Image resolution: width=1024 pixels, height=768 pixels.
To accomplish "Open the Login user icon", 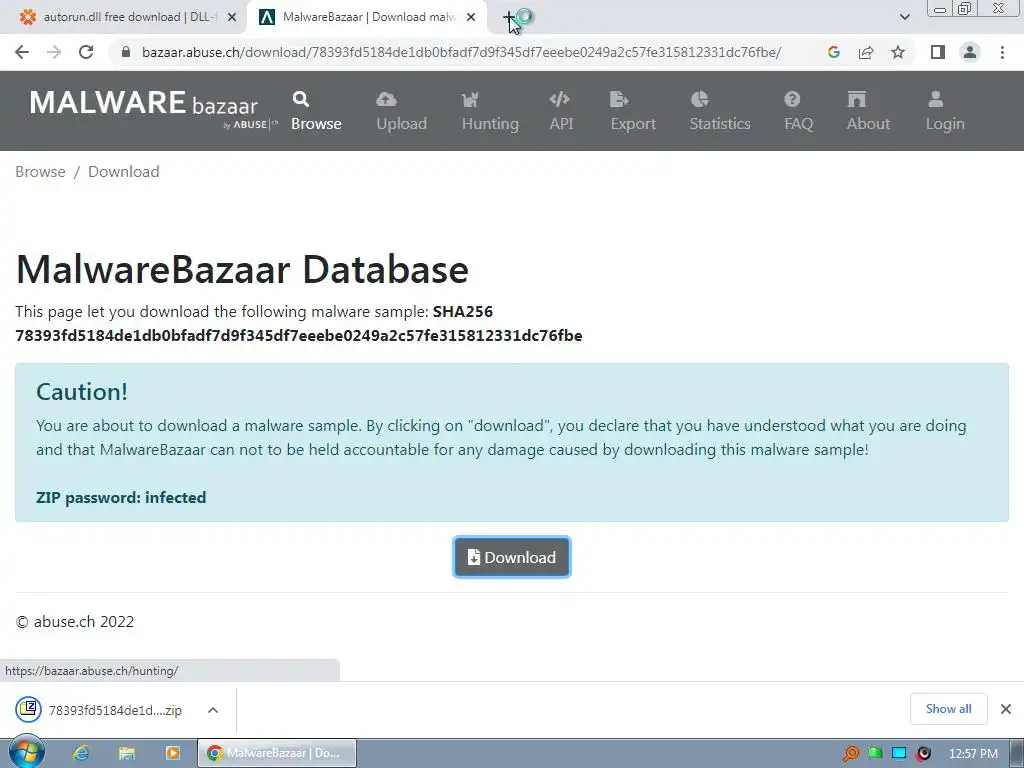I will click(936, 99).
